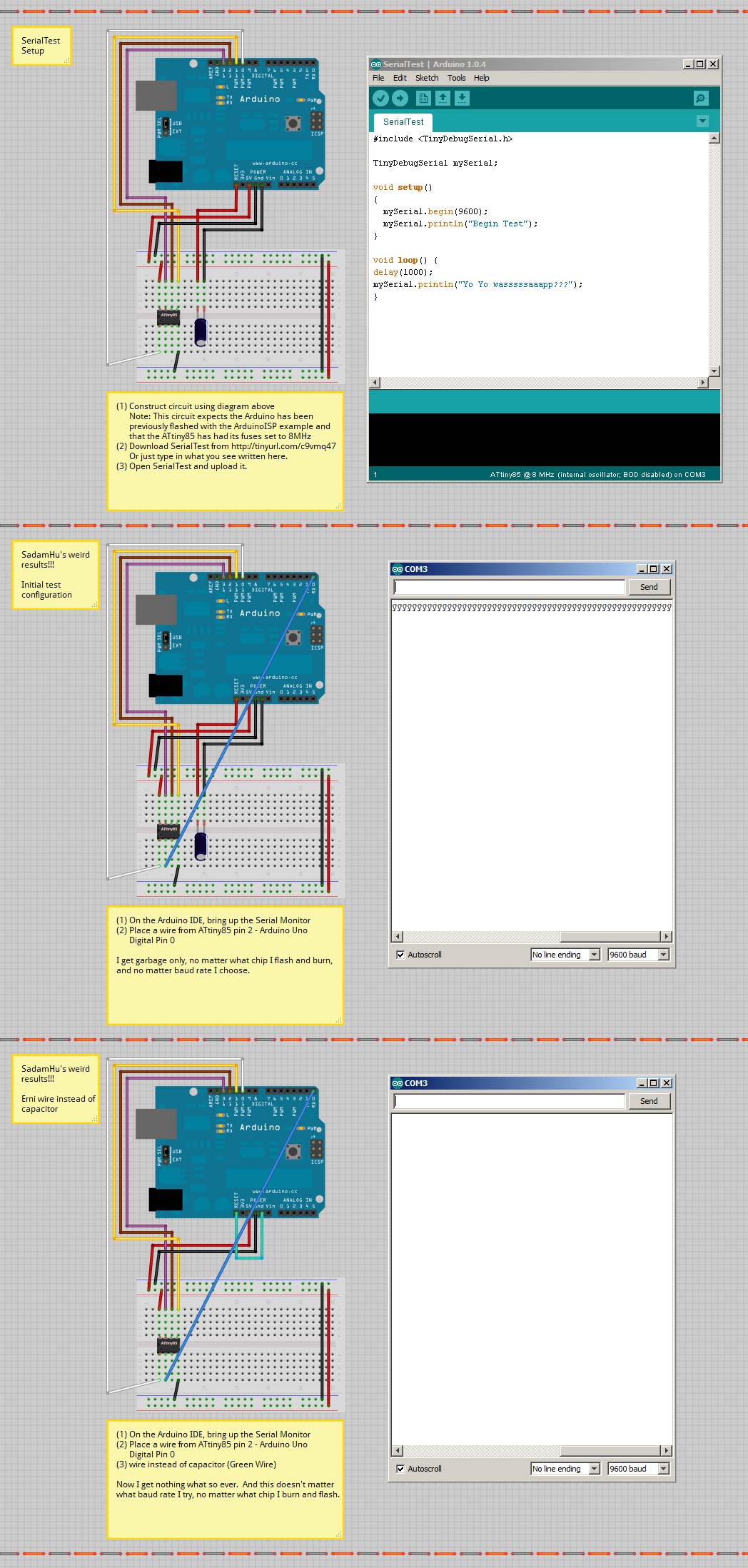Click the black console area in Arduino IDE
Image resolution: width=748 pixels, height=1568 pixels.
[x=545, y=440]
